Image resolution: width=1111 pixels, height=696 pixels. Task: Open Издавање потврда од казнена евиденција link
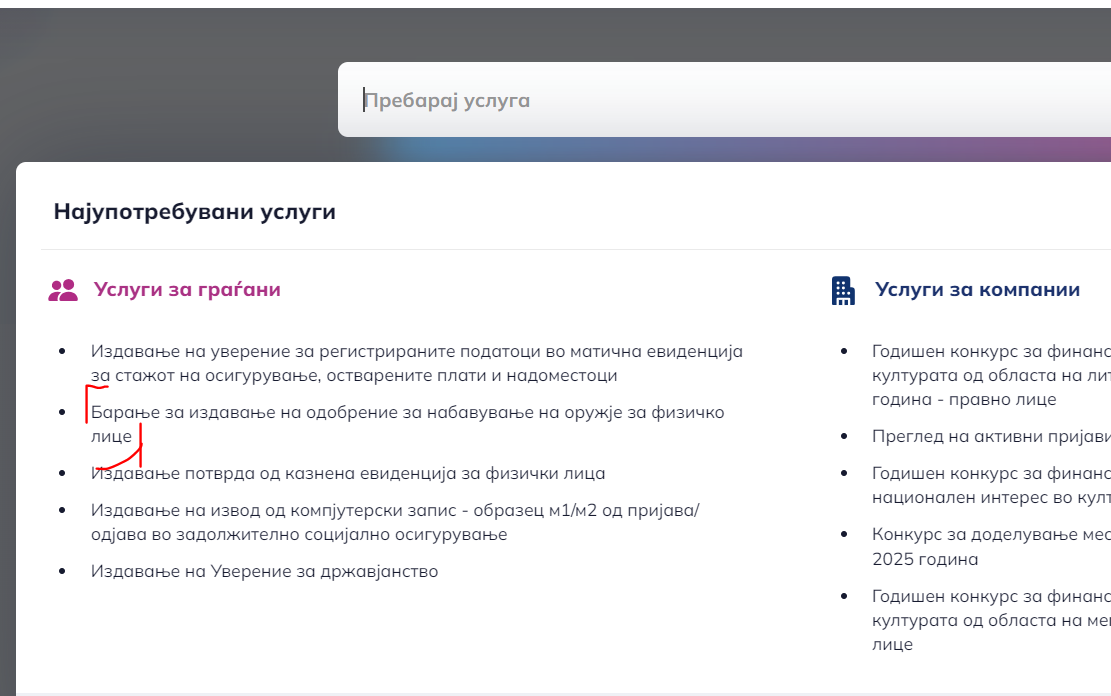tap(348, 473)
